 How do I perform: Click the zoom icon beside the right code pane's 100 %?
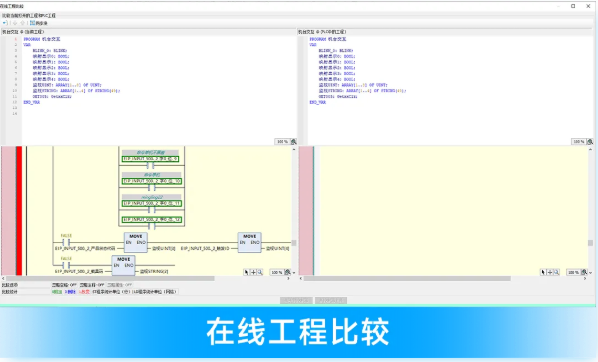[x=590, y=142]
